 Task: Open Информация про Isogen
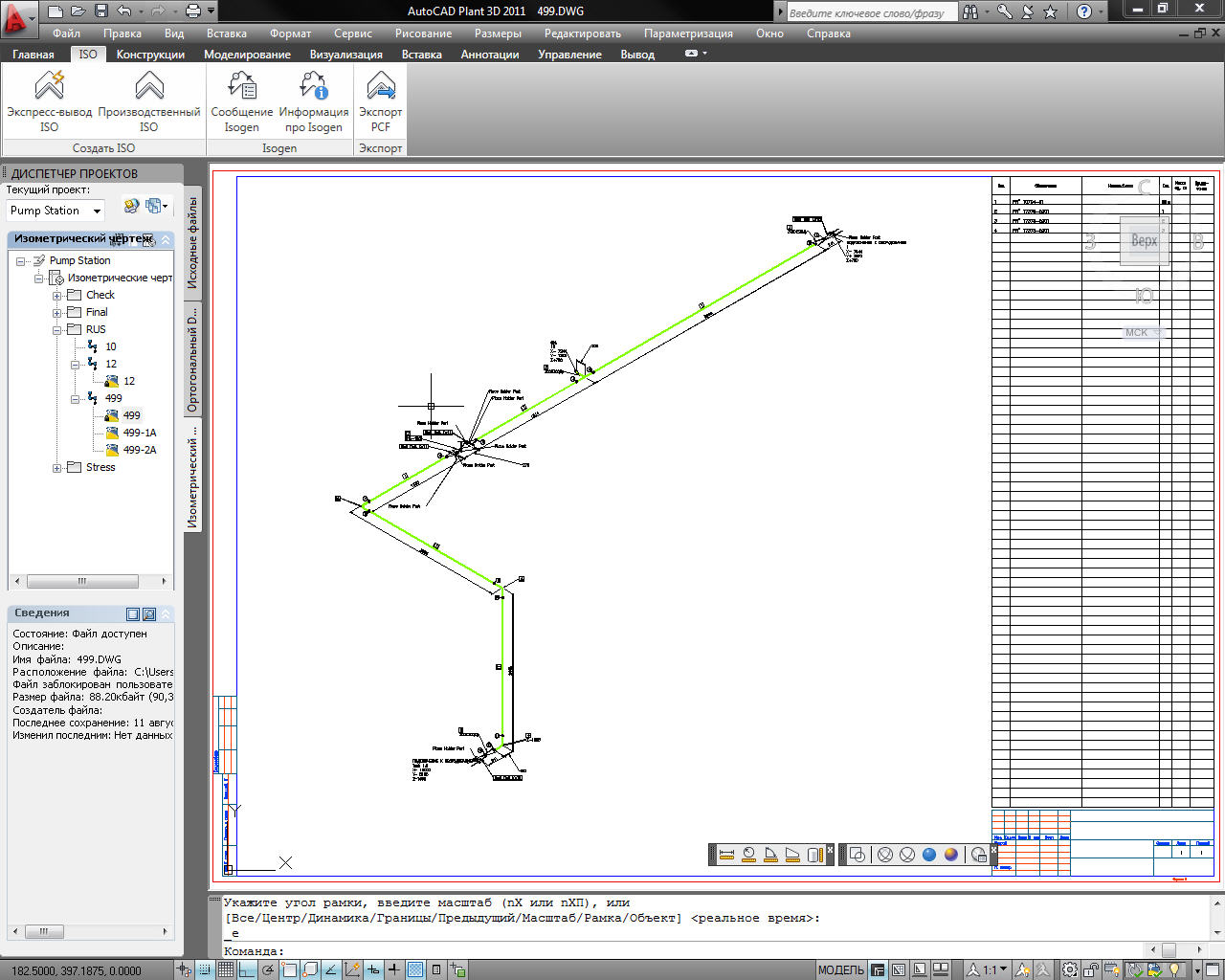pyautogui.click(x=314, y=88)
